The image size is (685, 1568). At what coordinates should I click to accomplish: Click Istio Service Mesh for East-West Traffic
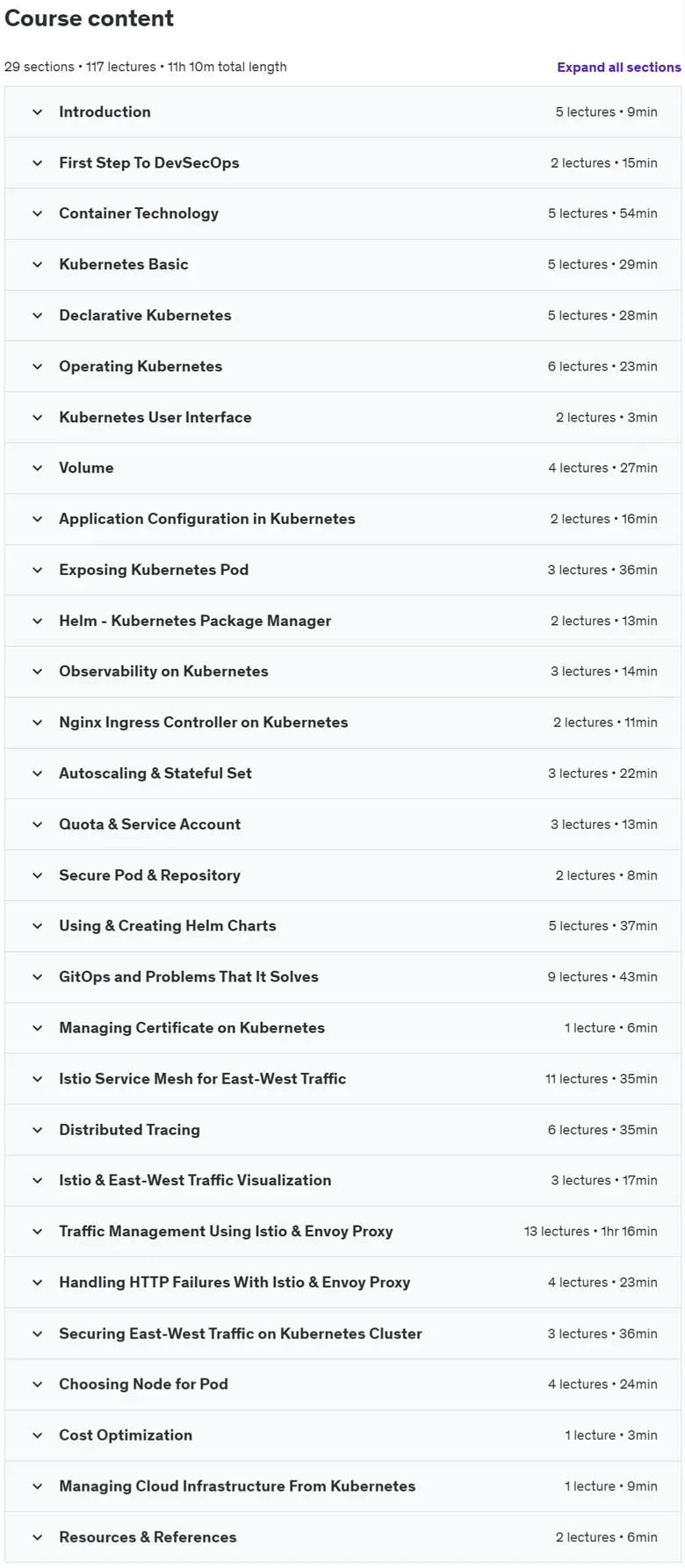pyautogui.click(x=342, y=1079)
